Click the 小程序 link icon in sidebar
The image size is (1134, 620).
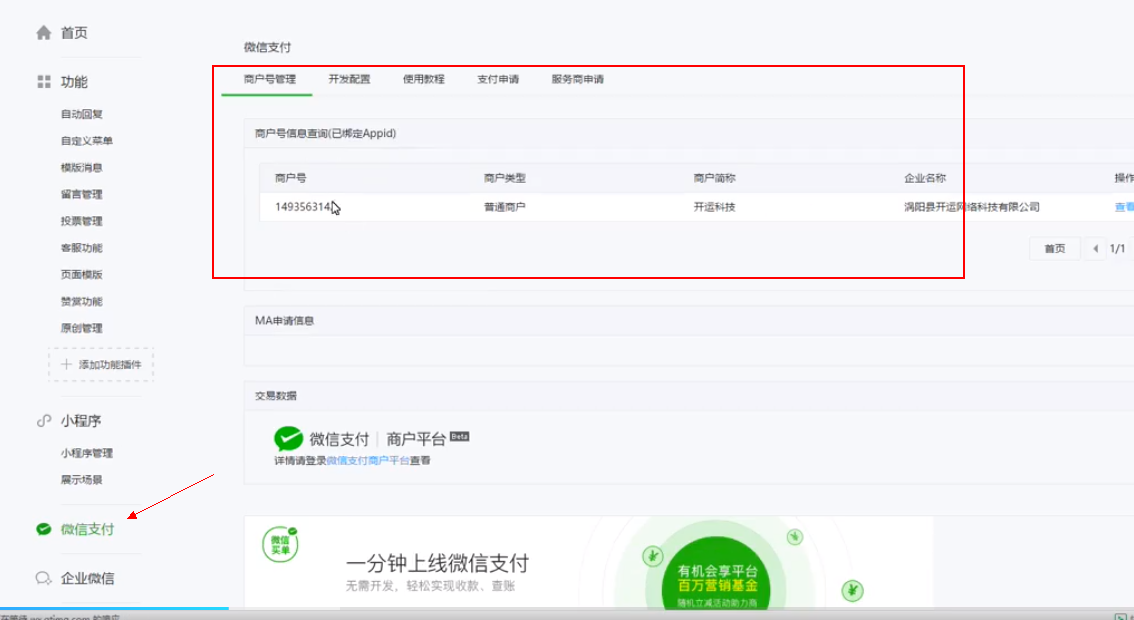(44, 420)
